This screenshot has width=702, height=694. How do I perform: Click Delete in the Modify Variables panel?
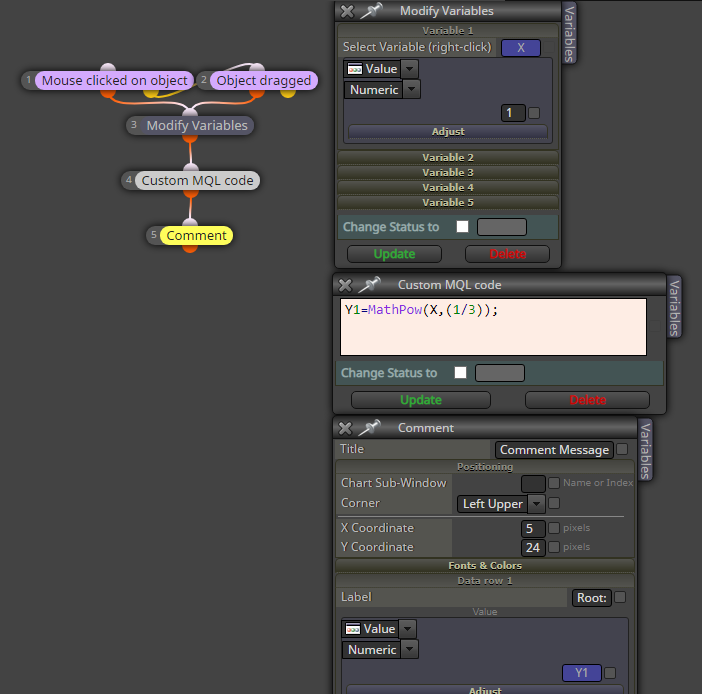[507, 254]
